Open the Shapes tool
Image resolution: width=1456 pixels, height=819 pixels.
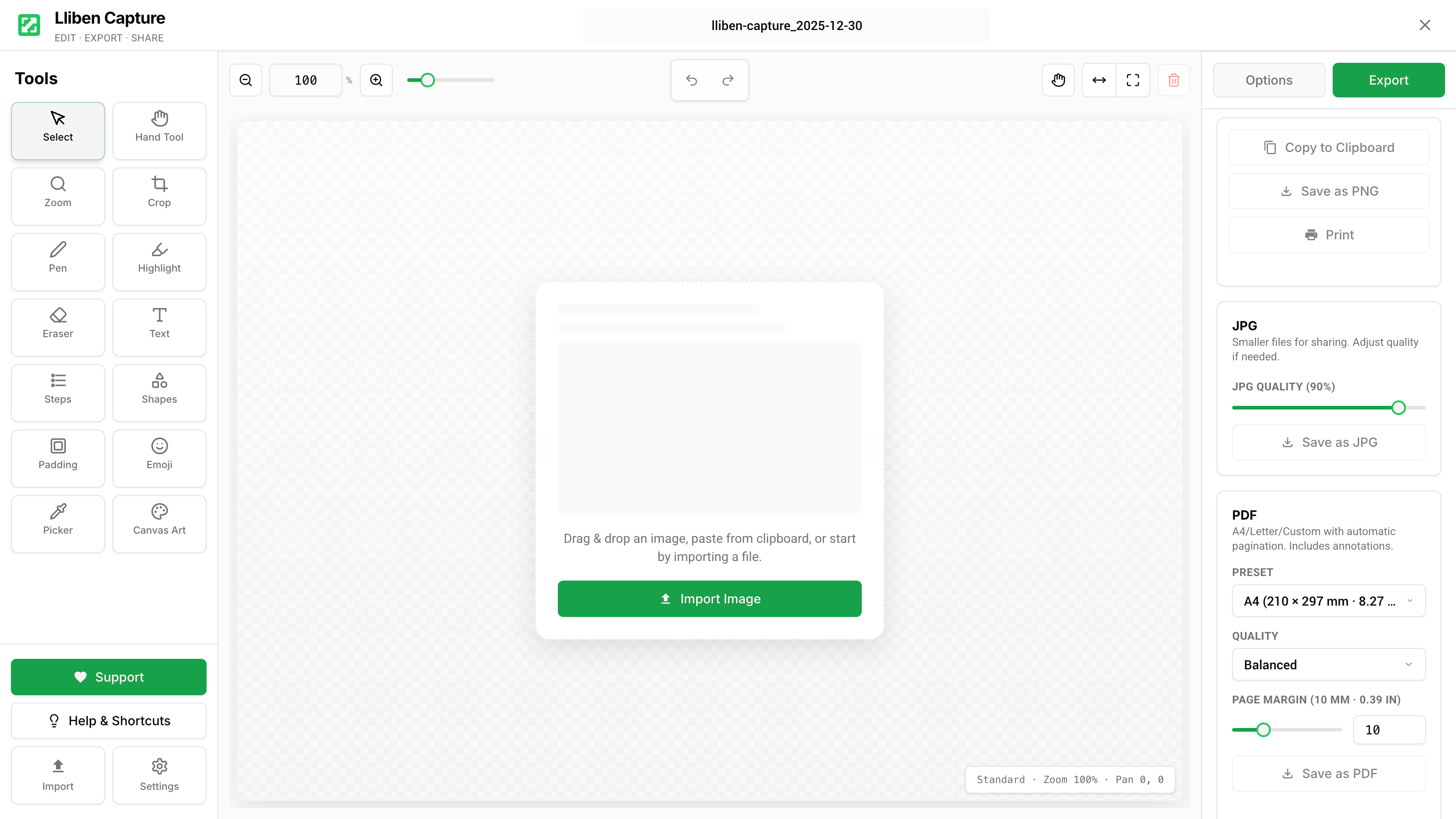(159, 389)
